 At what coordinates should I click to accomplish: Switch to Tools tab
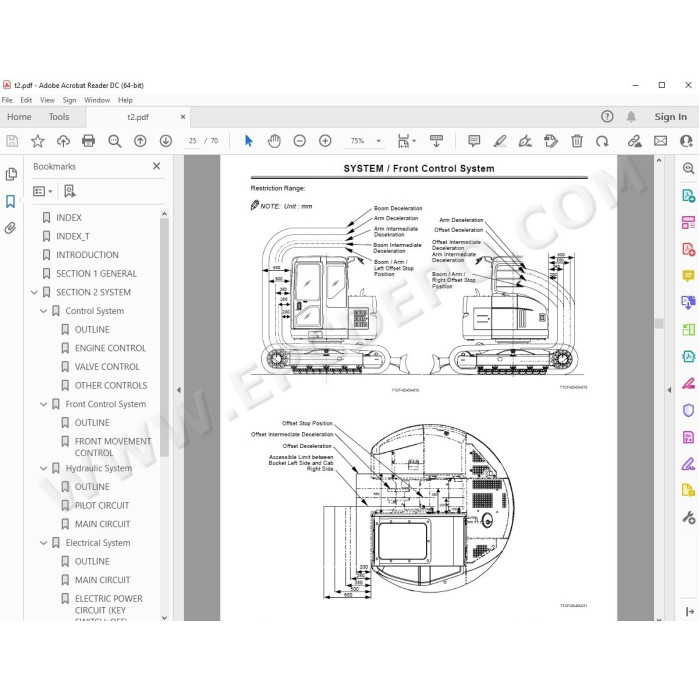58,117
